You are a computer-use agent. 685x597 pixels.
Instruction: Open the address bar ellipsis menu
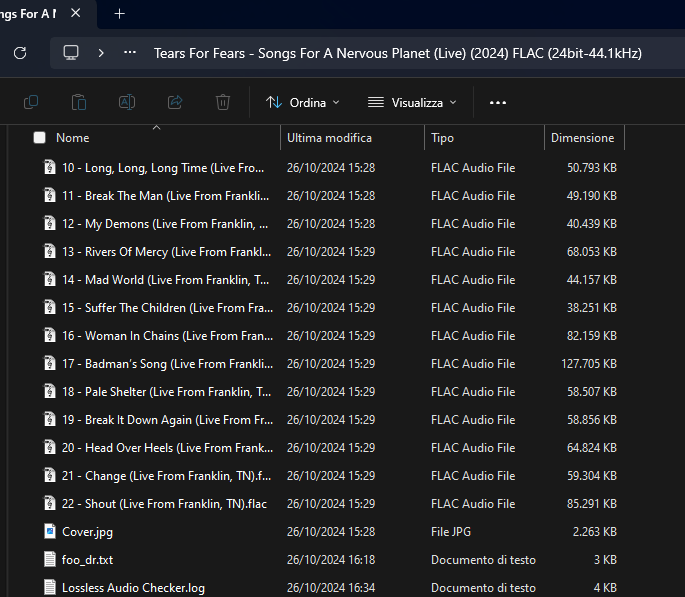point(130,53)
